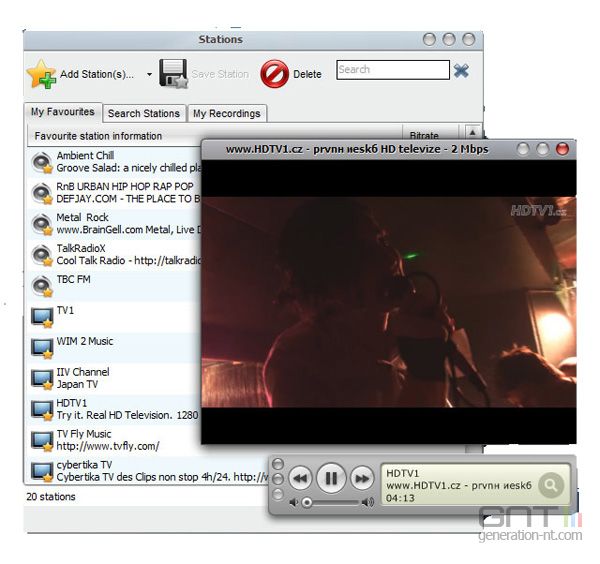Viewport: 600px width, 564px height.
Task: Click the http://www.tvfly.com/ text
Action: (x=108, y=446)
